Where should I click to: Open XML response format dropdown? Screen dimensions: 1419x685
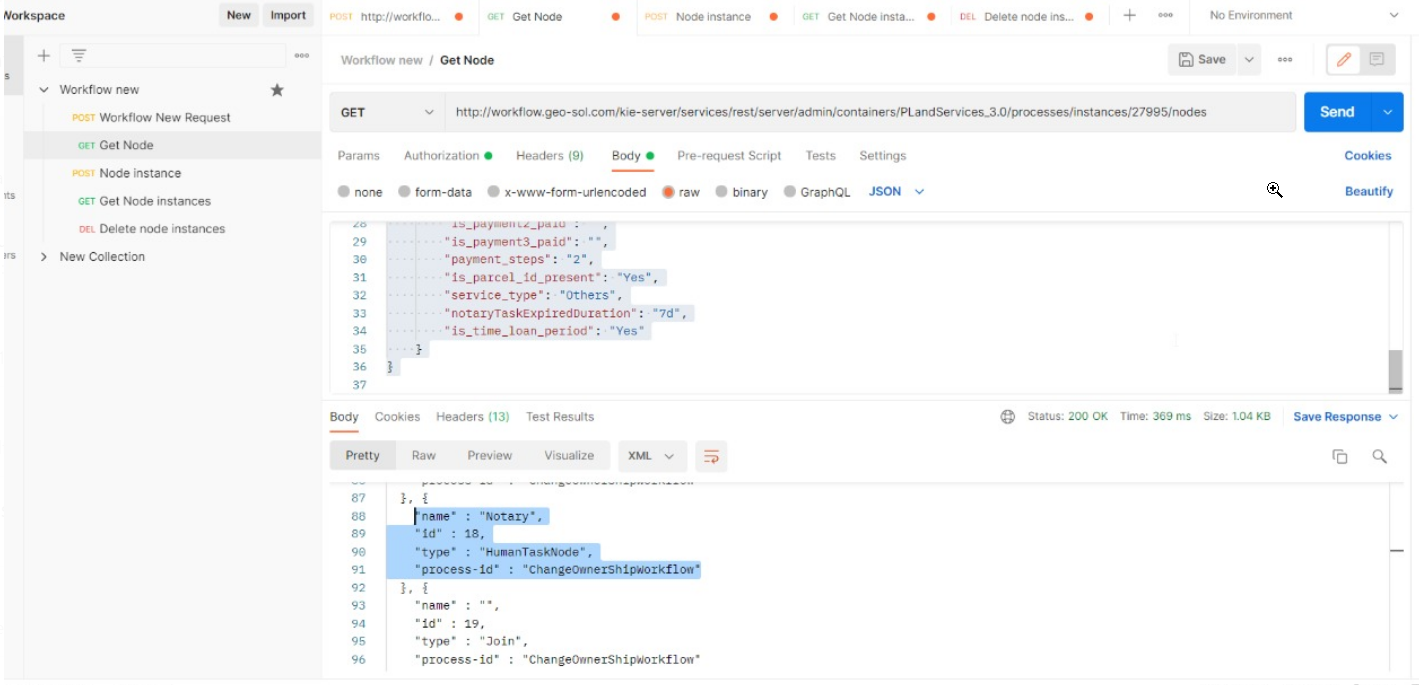652,456
